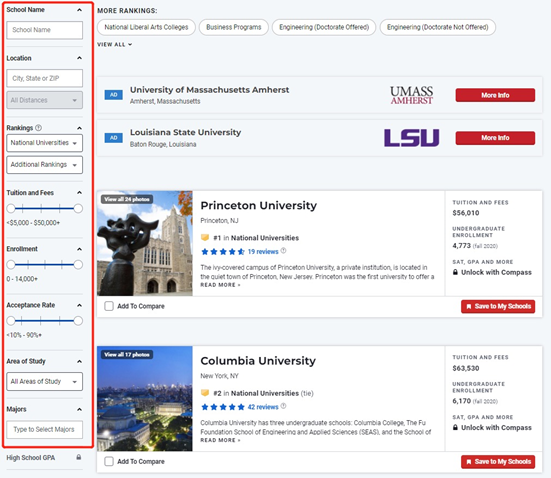551x478 pixels.
Task: Collapse the School Name filter section
Action: point(79,10)
